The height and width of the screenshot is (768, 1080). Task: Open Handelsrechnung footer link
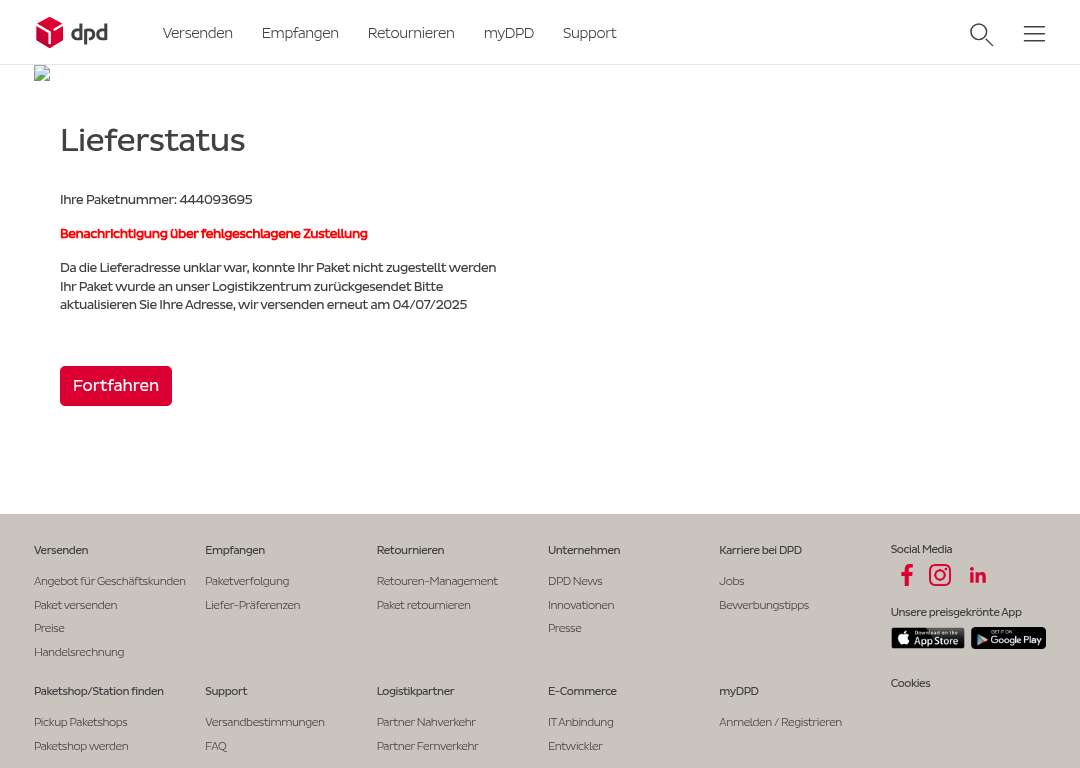coord(79,652)
